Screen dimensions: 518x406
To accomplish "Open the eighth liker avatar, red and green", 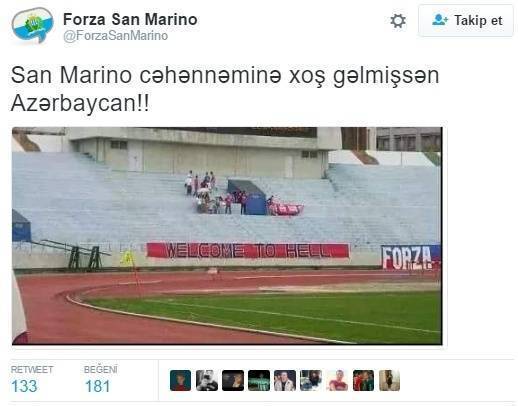I will pos(363,380).
